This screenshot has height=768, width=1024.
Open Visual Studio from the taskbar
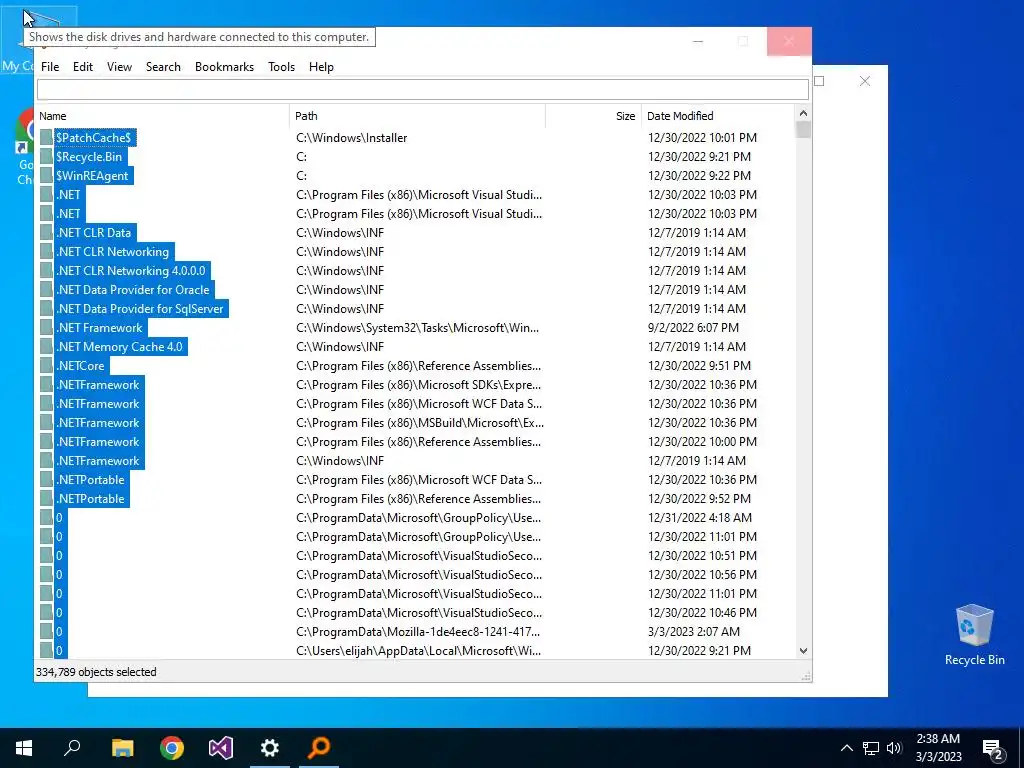coord(221,748)
